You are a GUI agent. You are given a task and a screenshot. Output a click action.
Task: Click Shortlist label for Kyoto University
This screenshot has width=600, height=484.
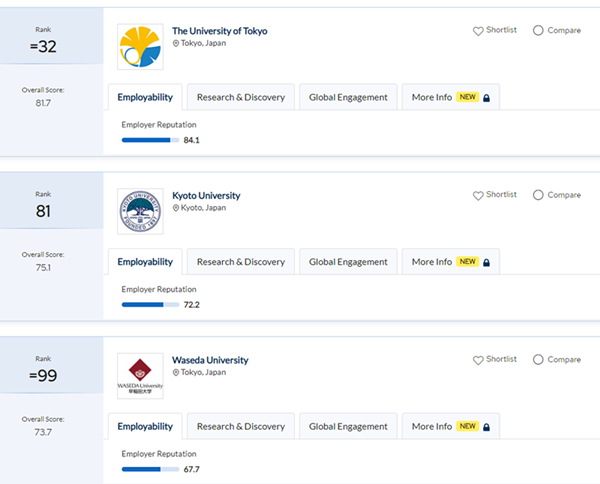[501, 194]
